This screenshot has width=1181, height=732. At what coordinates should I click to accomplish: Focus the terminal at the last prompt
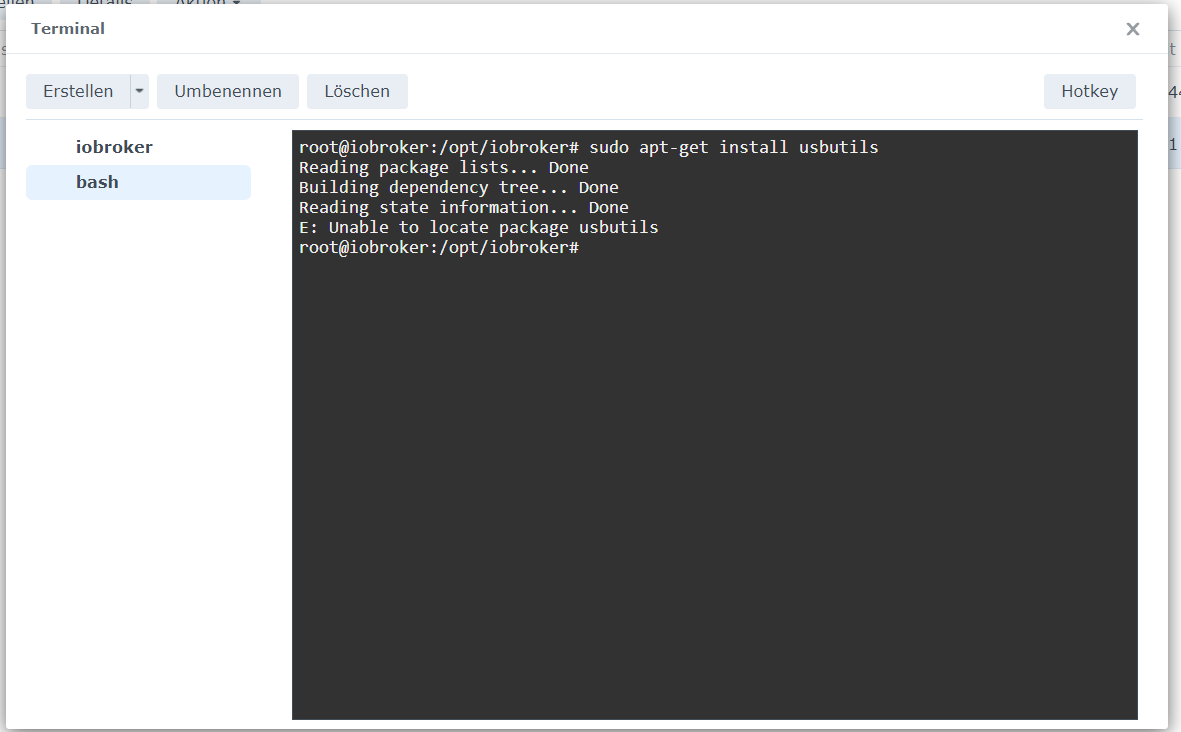[x=439, y=248]
